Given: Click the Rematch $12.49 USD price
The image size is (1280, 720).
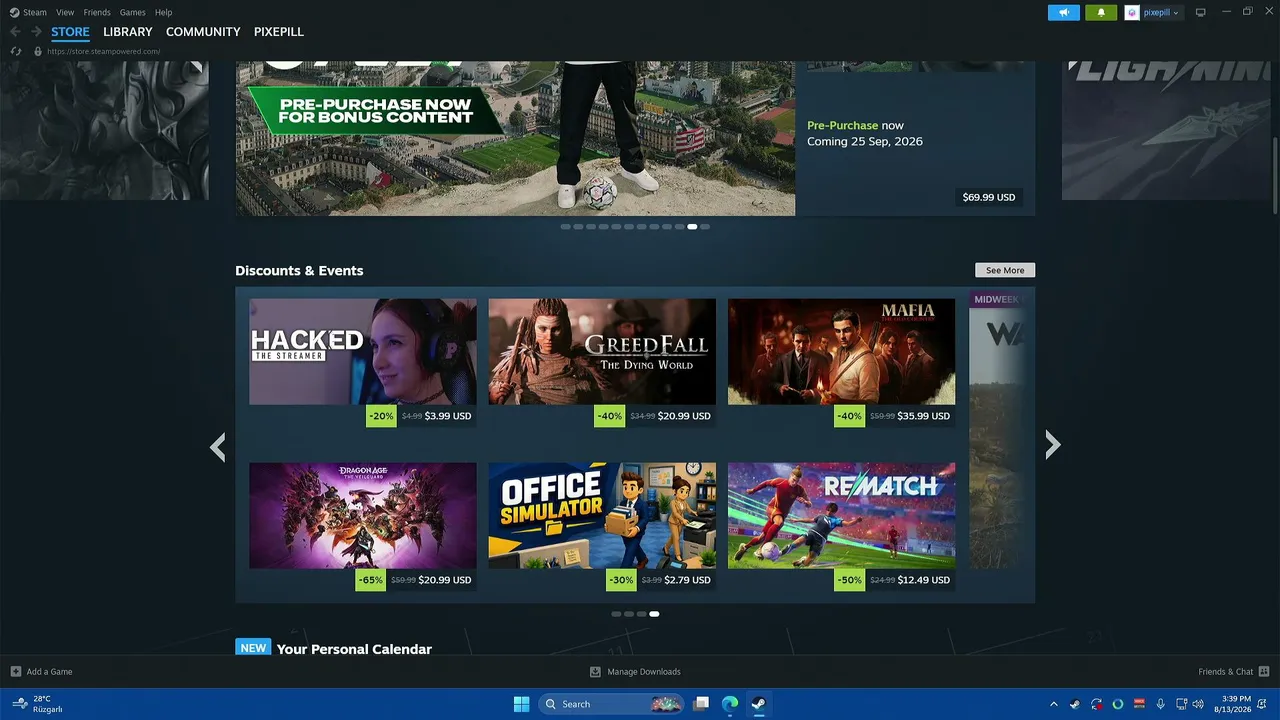Looking at the screenshot, I should pos(924,580).
